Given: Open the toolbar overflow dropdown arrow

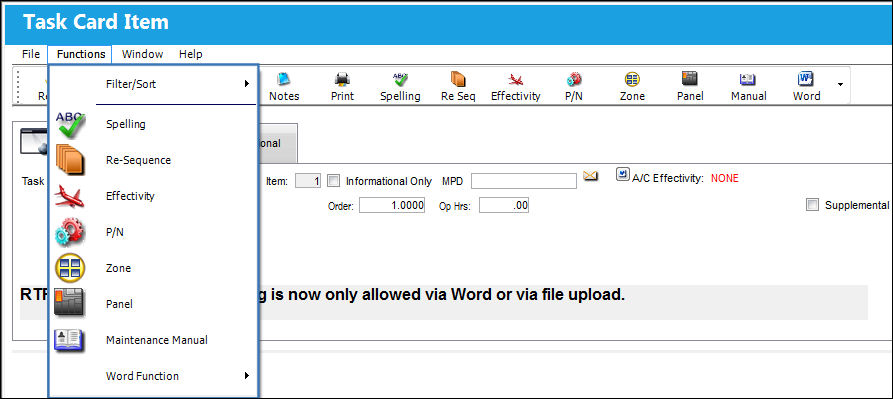Looking at the screenshot, I should click(840, 84).
